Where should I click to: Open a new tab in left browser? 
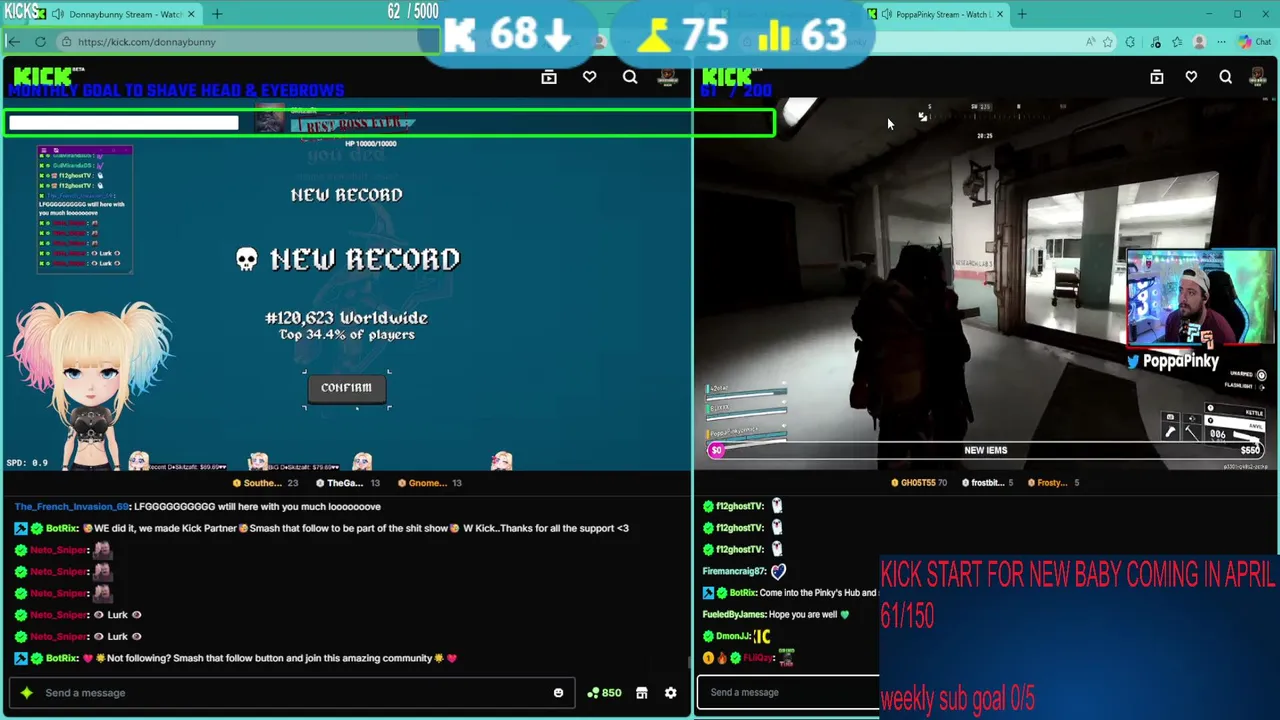tap(217, 14)
